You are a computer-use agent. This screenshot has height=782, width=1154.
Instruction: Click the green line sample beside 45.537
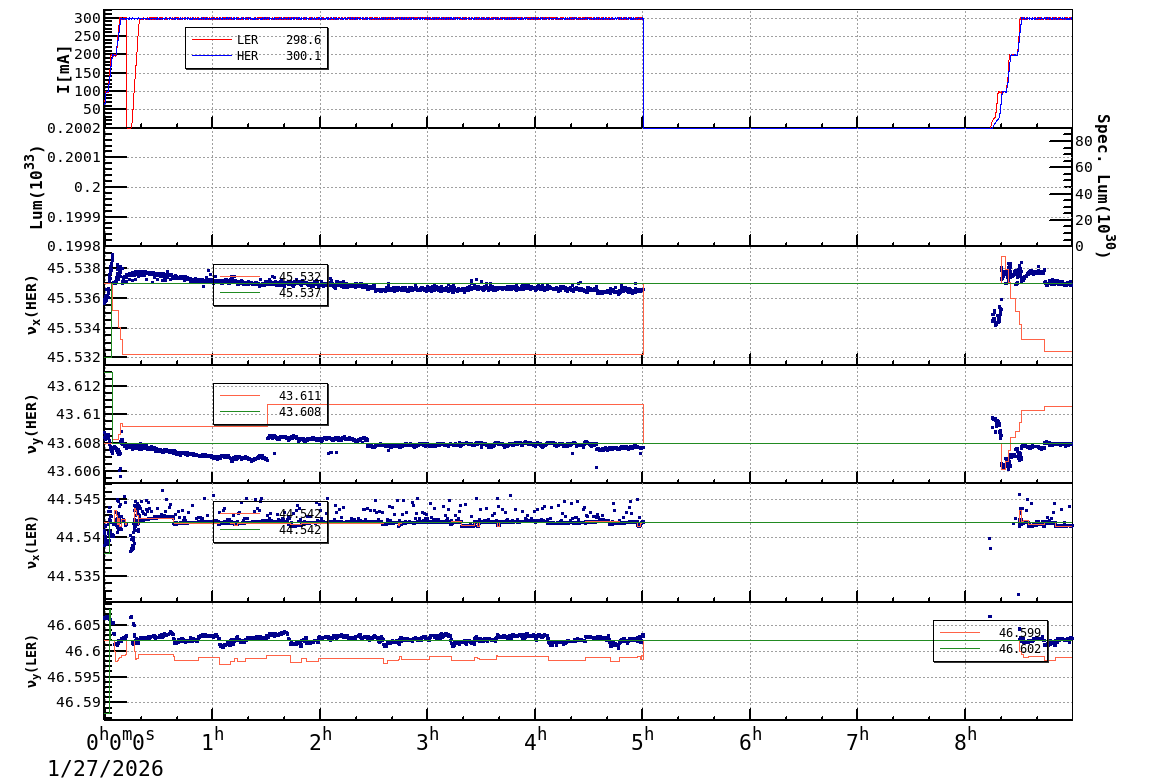[239, 292]
